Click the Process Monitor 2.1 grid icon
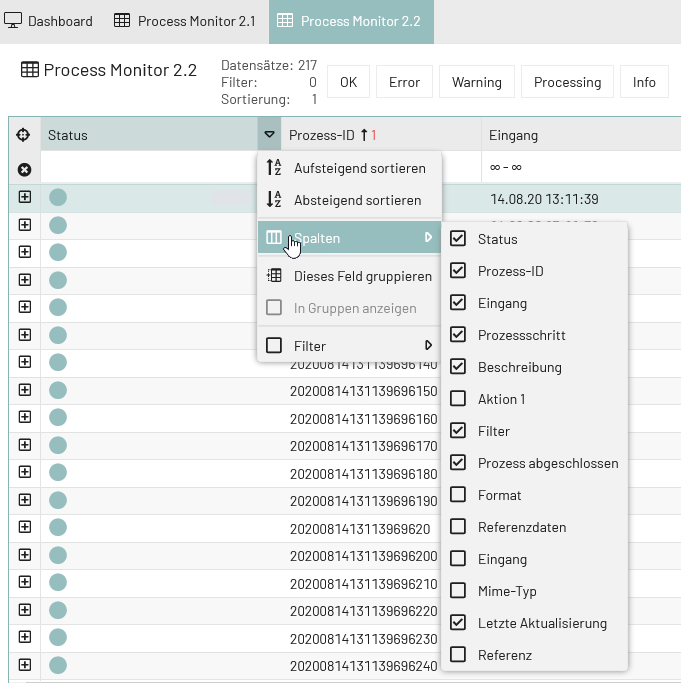Viewport: 681px width, 683px height. (122, 20)
